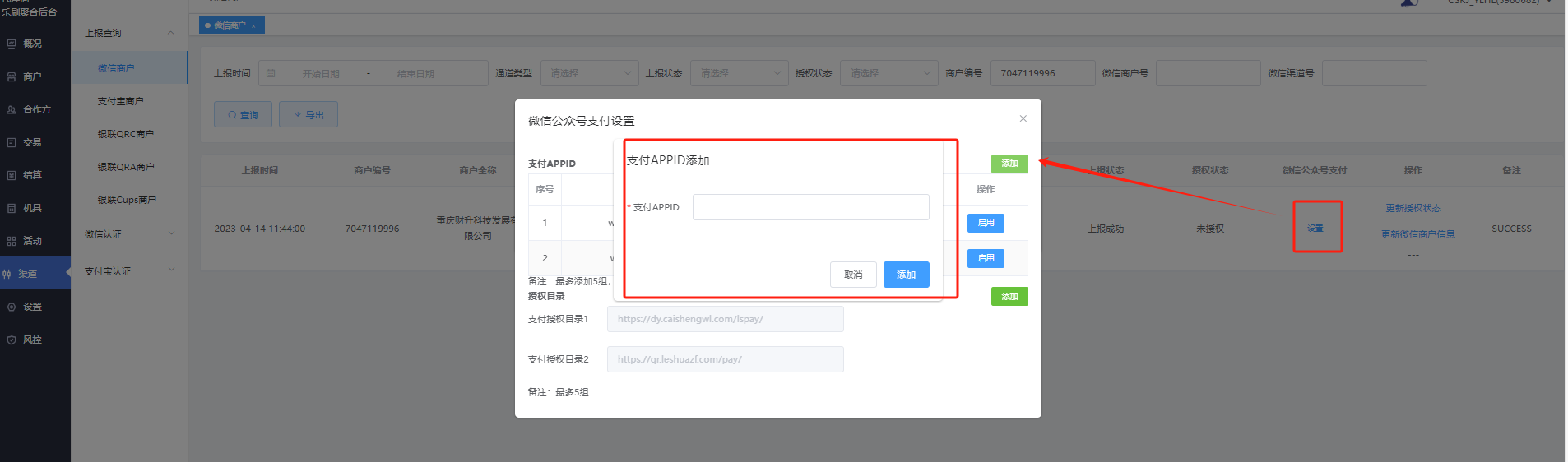1568x462 pixels.
Task: Open the 风控 risk control sidebar icon
Action: point(12,340)
